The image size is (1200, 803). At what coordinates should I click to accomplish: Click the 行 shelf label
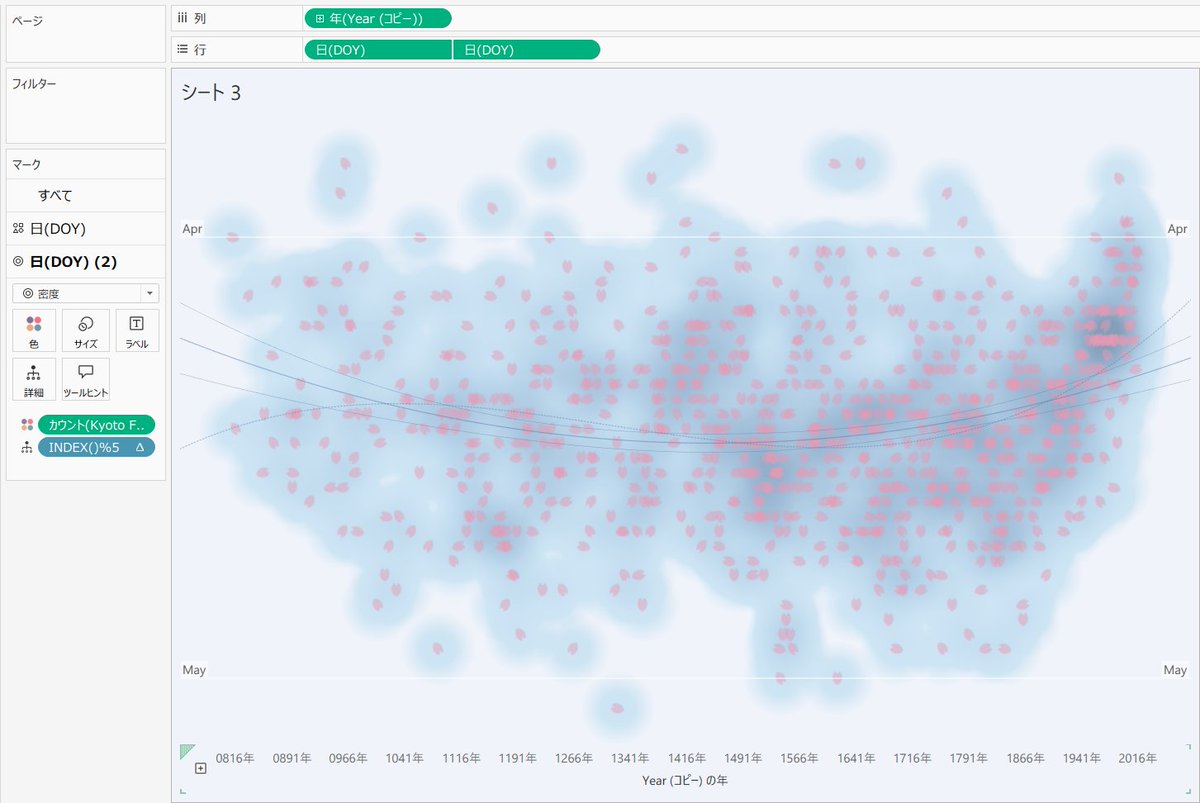tap(201, 49)
